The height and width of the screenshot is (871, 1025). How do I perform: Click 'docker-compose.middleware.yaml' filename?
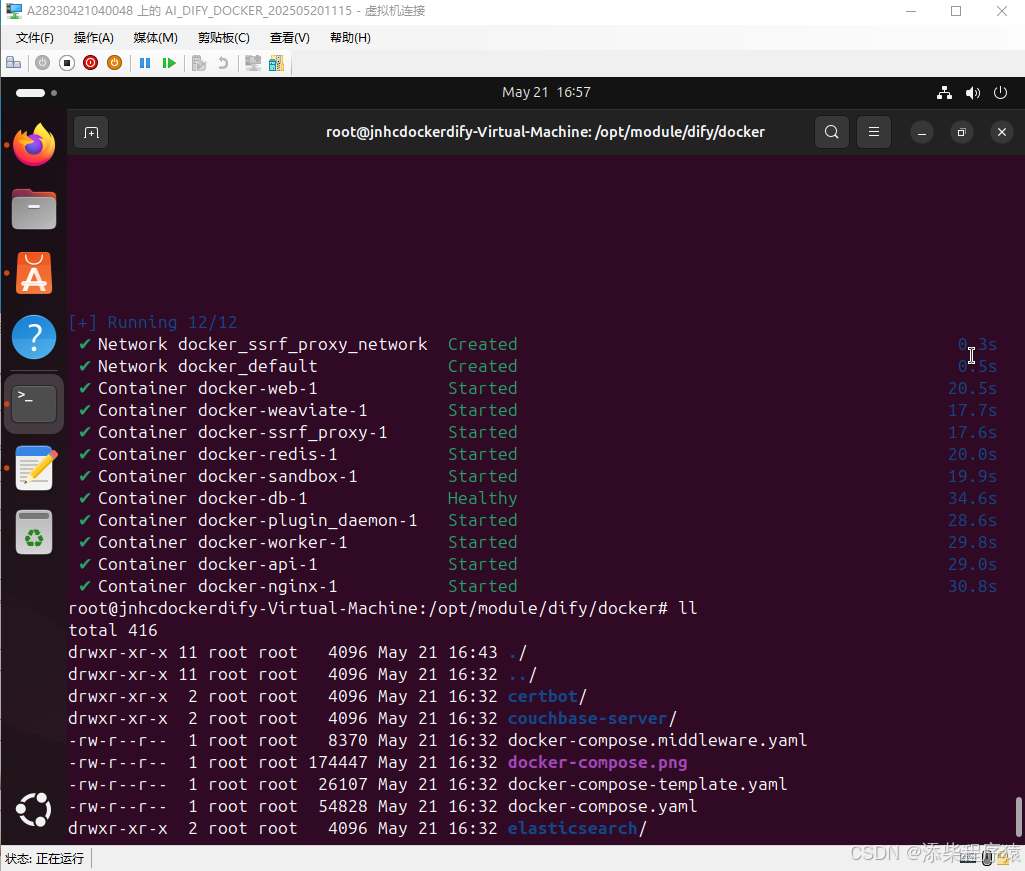[x=658, y=741]
